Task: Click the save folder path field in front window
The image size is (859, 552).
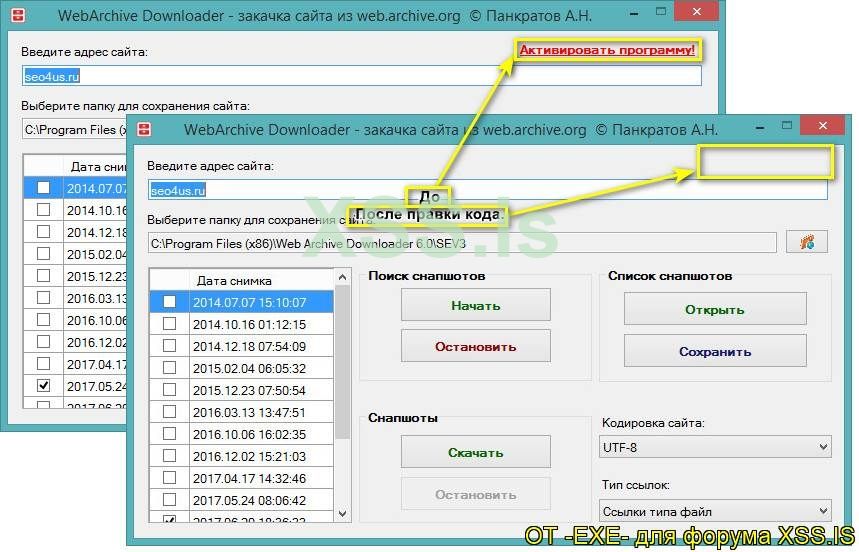Action: pyautogui.click(x=462, y=243)
